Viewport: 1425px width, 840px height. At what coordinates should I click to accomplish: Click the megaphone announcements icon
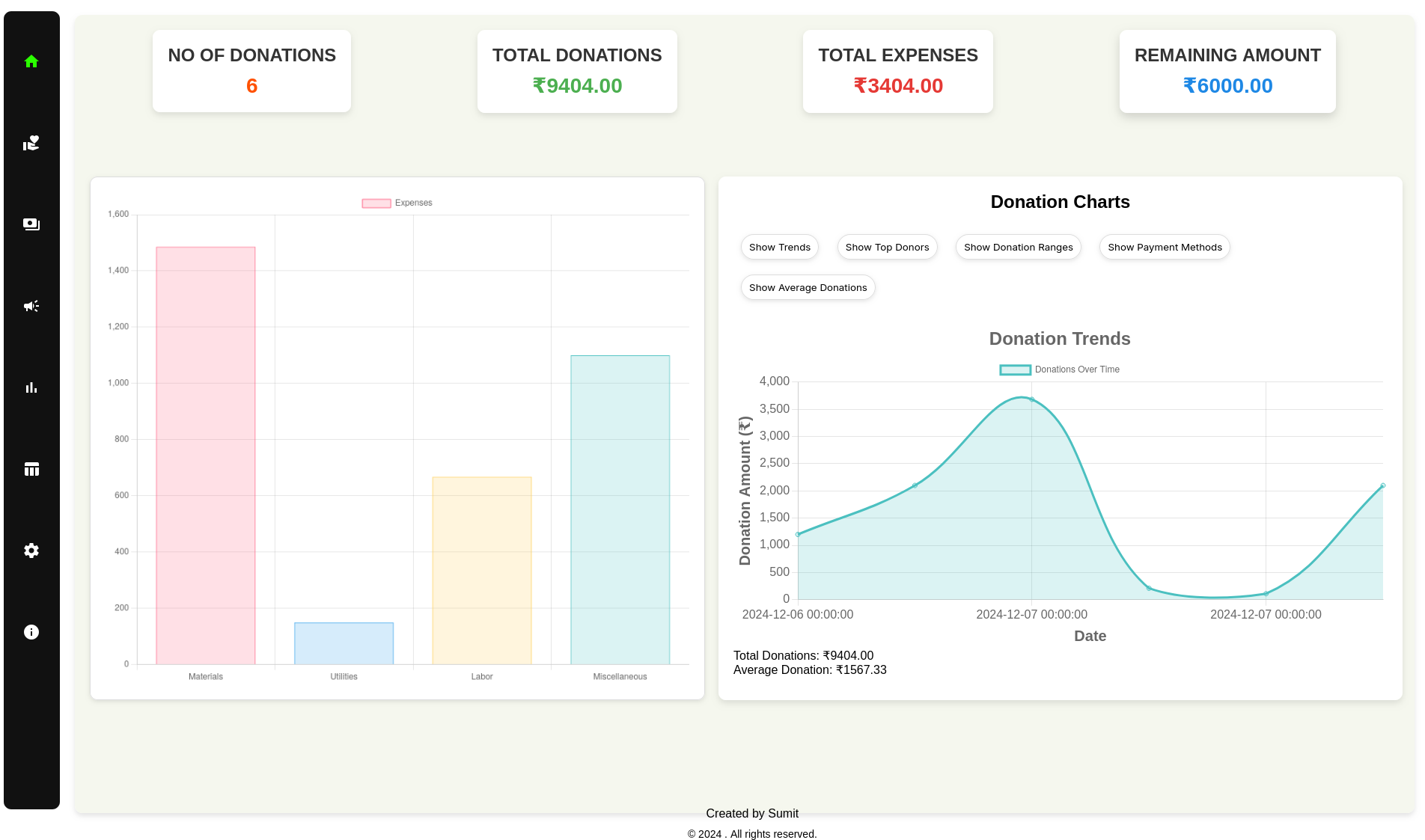[x=31, y=306]
